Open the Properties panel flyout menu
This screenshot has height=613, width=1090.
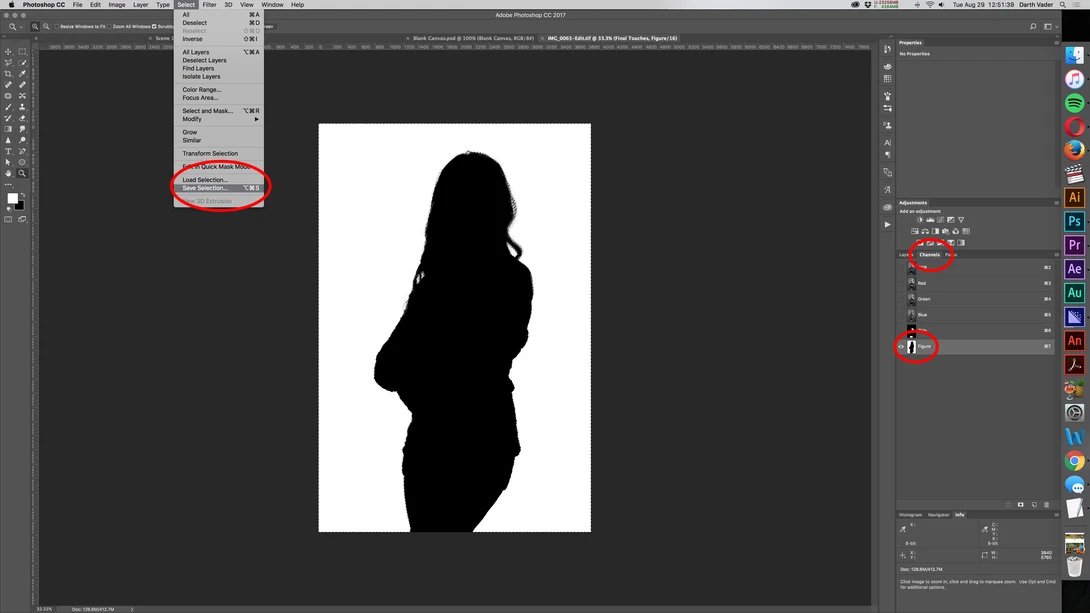pos(1056,42)
